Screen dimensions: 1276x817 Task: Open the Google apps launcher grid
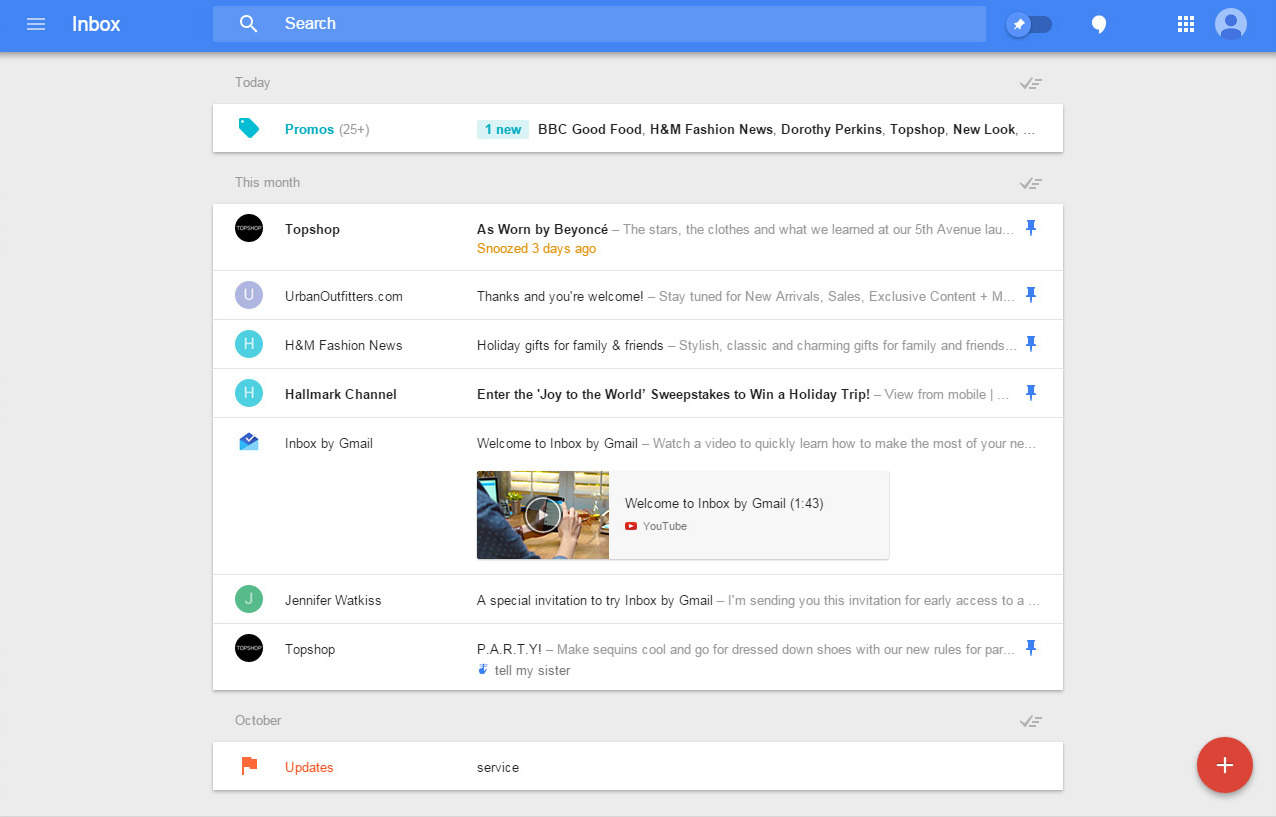pos(1185,23)
